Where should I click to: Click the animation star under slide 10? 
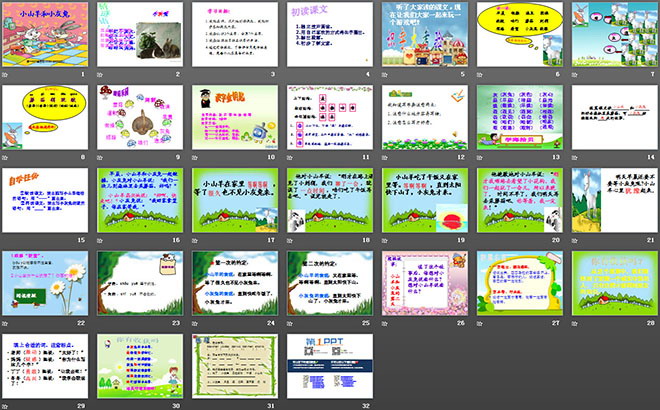[195, 157]
